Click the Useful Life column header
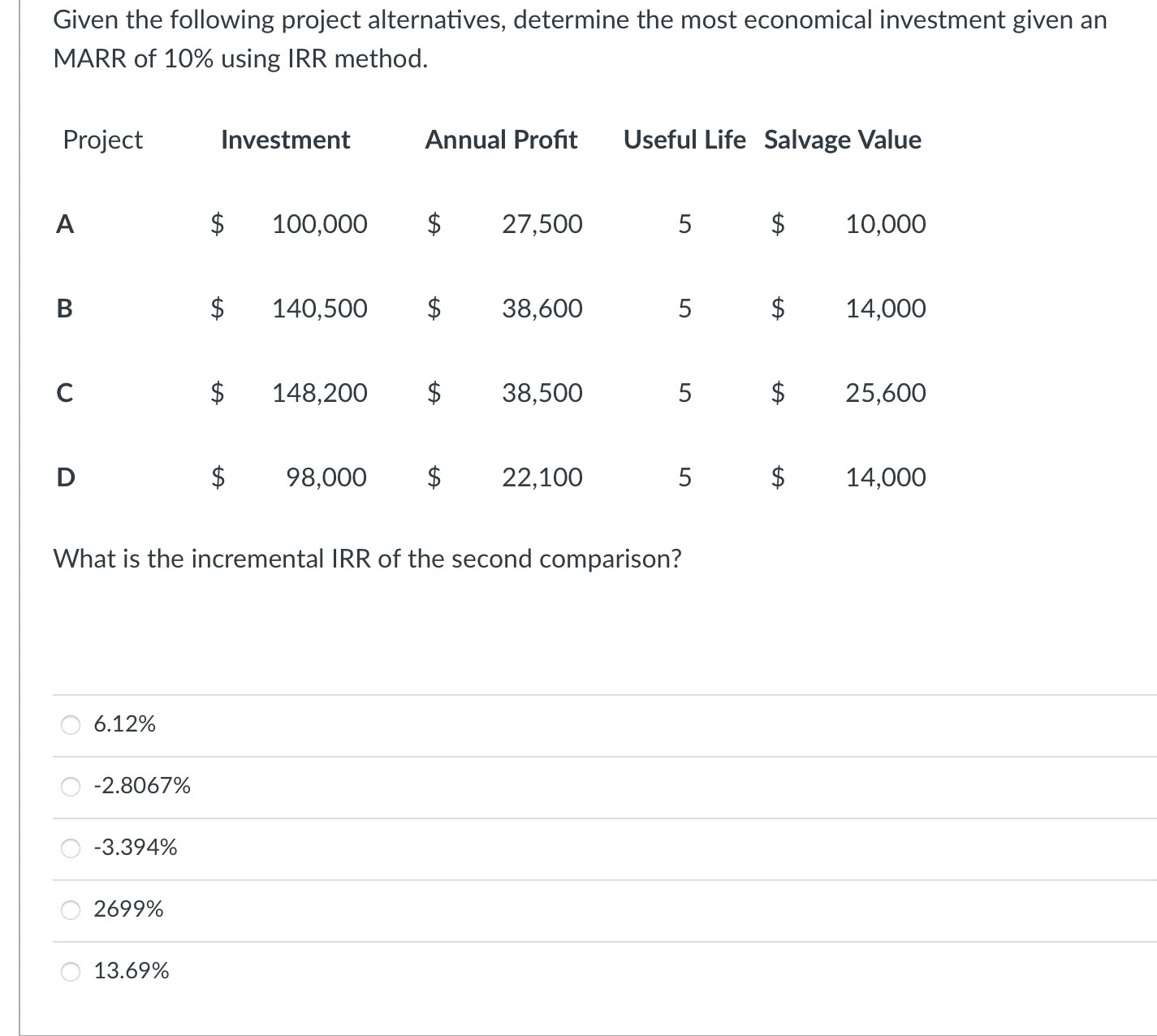This screenshot has width=1157, height=1036. pyautogui.click(x=684, y=140)
